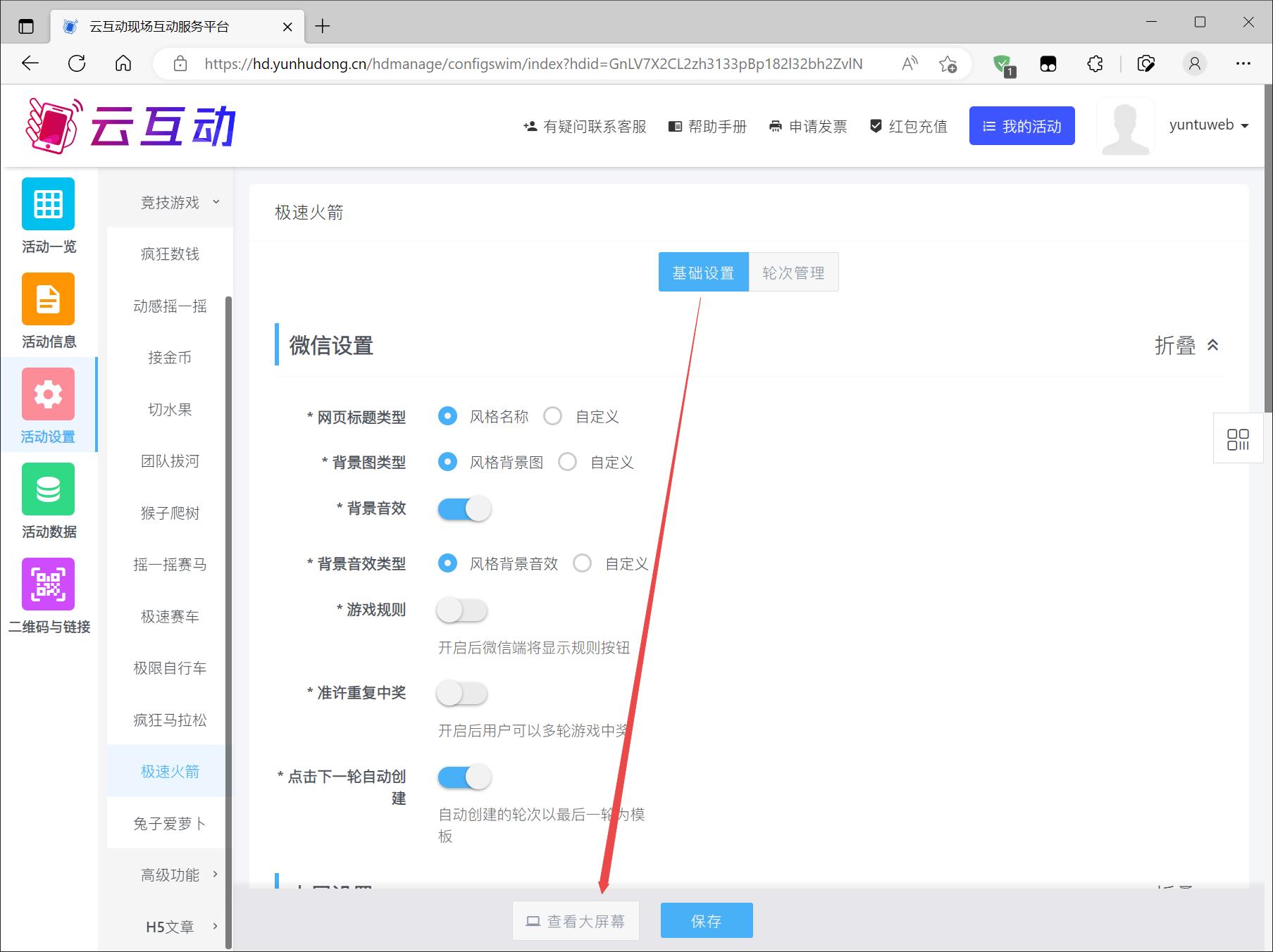Open 极限自行车 game settings
1273x952 pixels.
coord(170,668)
